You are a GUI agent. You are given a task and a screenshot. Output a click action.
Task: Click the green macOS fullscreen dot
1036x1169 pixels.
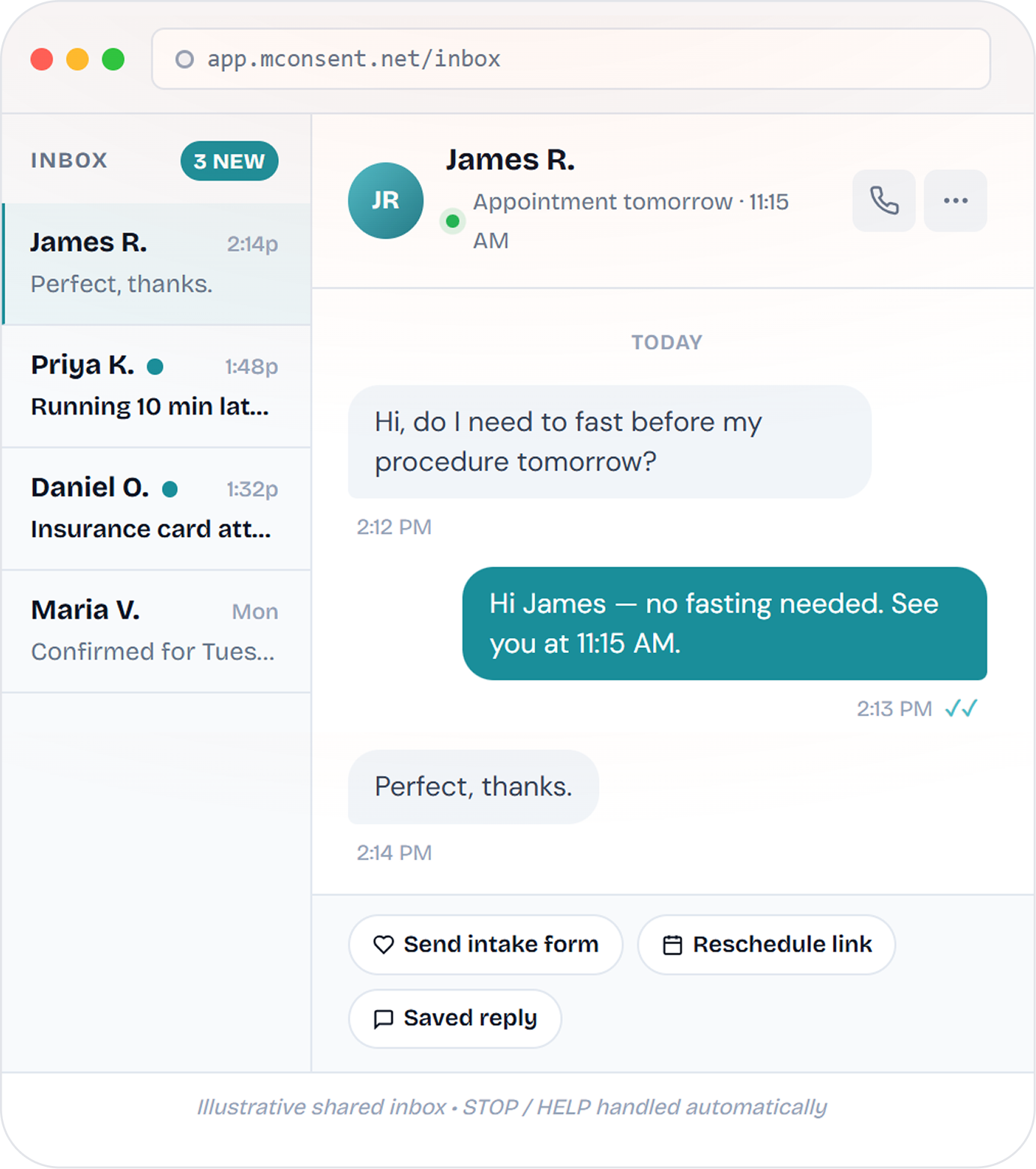click(113, 59)
